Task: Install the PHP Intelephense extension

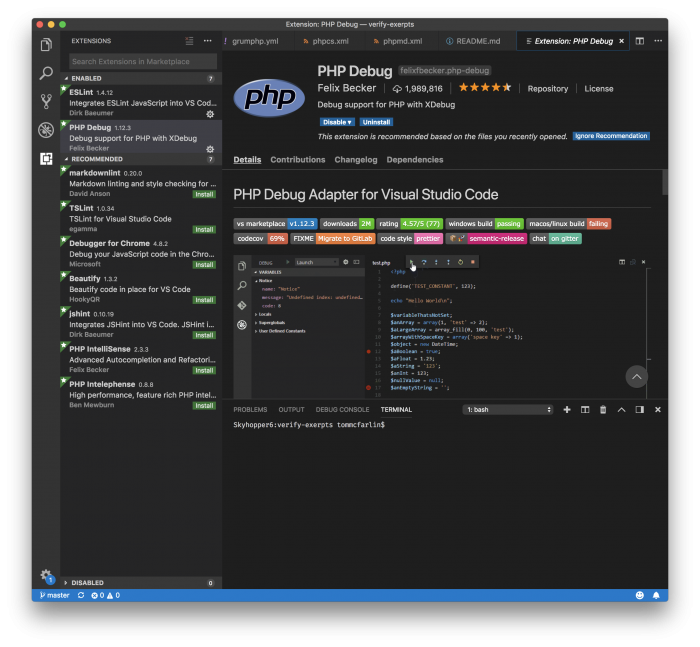Action: 204,405
